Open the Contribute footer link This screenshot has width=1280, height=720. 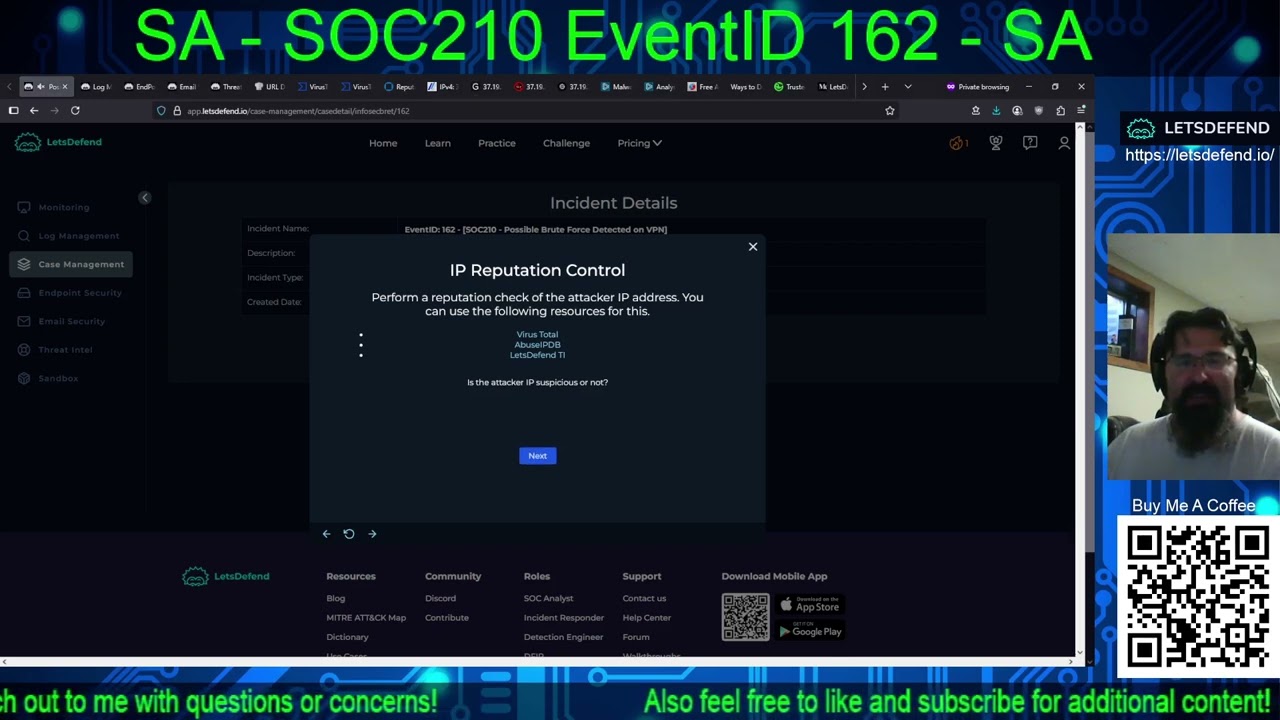pyautogui.click(x=447, y=618)
